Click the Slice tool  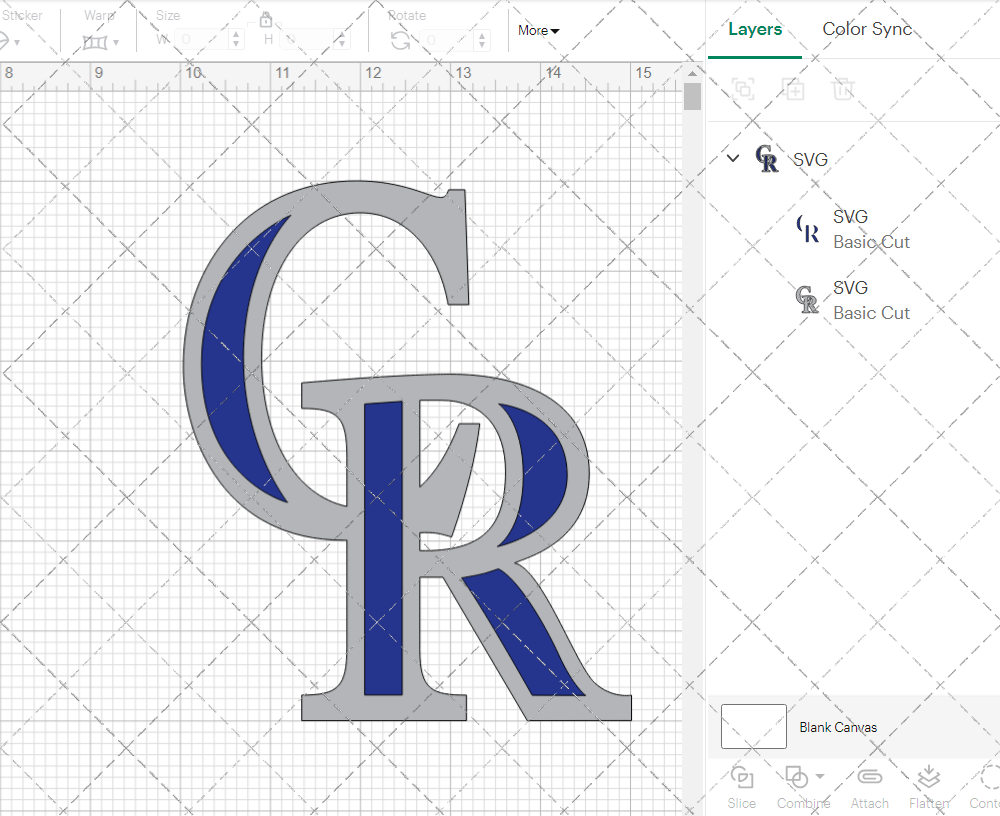(x=742, y=787)
